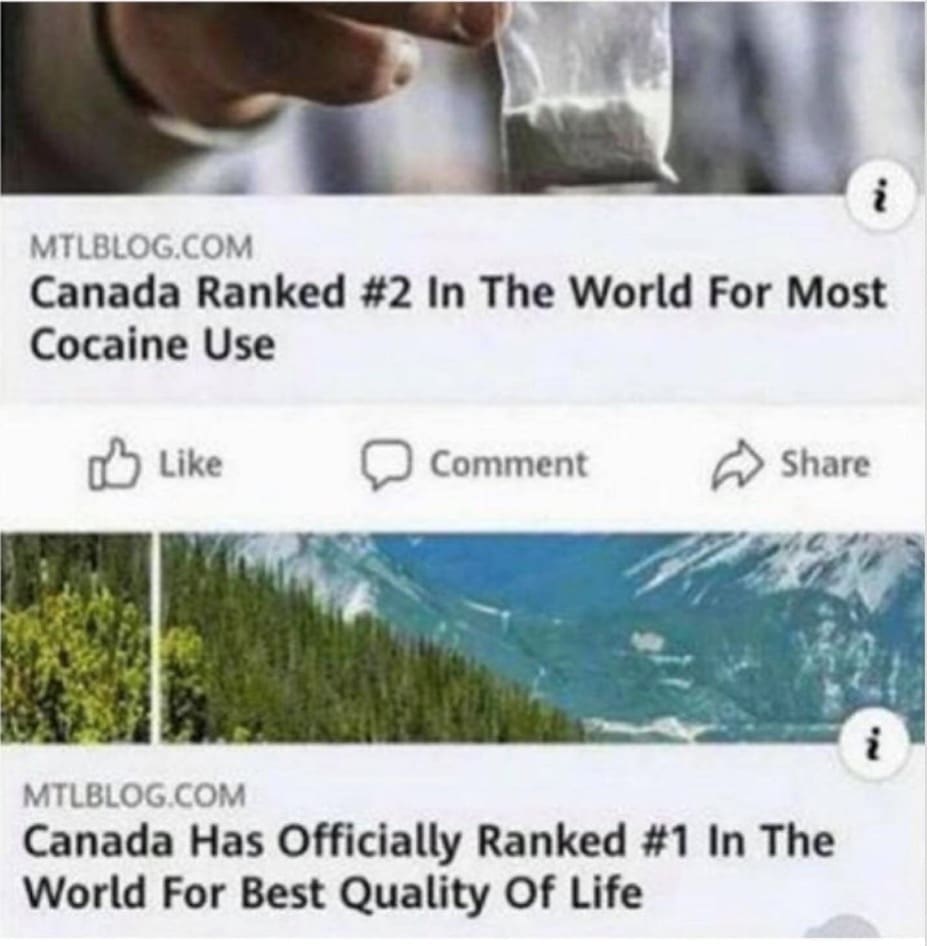Tap the Comment speech bubble icon
Viewport: 930px width, 946px height.
pyautogui.click(x=386, y=465)
